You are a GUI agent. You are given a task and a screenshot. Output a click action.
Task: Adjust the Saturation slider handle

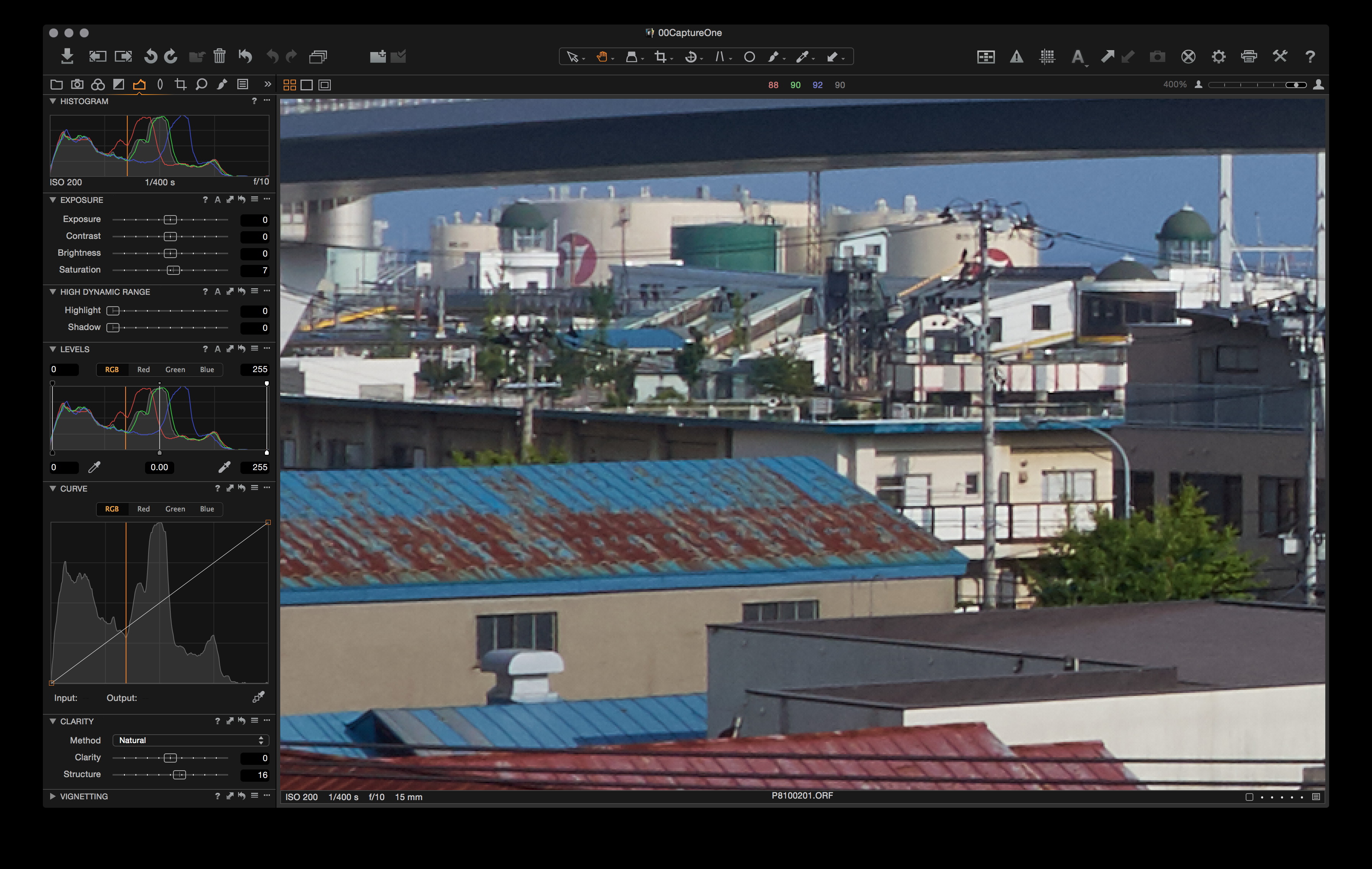(173, 270)
